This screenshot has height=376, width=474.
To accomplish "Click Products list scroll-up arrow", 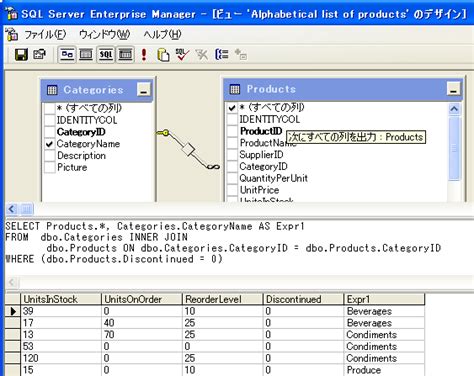I will click(454, 109).
